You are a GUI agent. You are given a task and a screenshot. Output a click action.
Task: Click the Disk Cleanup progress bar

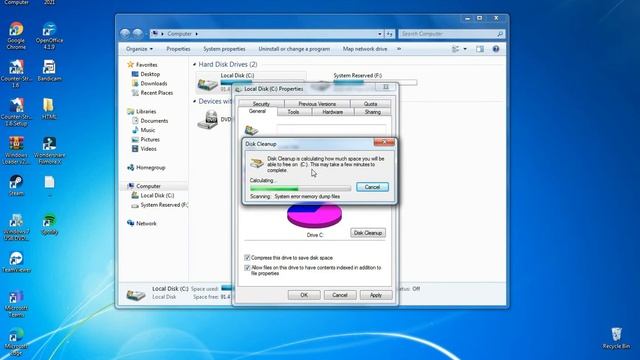(300, 189)
